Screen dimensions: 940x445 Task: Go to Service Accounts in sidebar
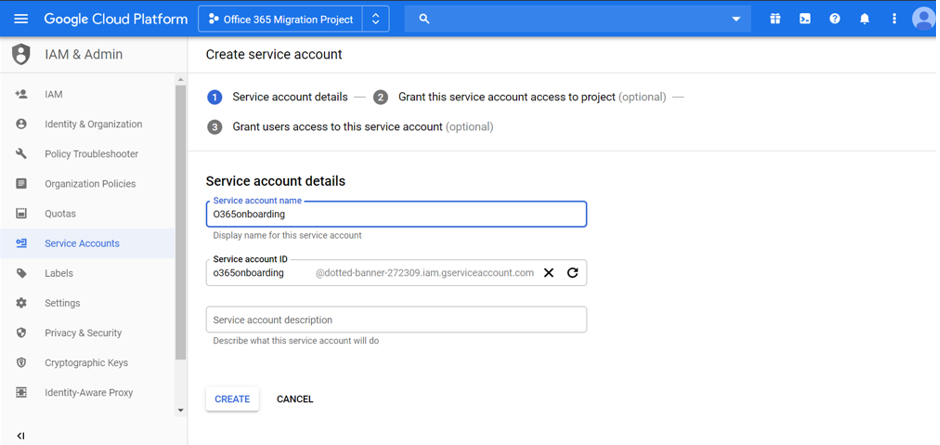pyautogui.click(x=81, y=243)
